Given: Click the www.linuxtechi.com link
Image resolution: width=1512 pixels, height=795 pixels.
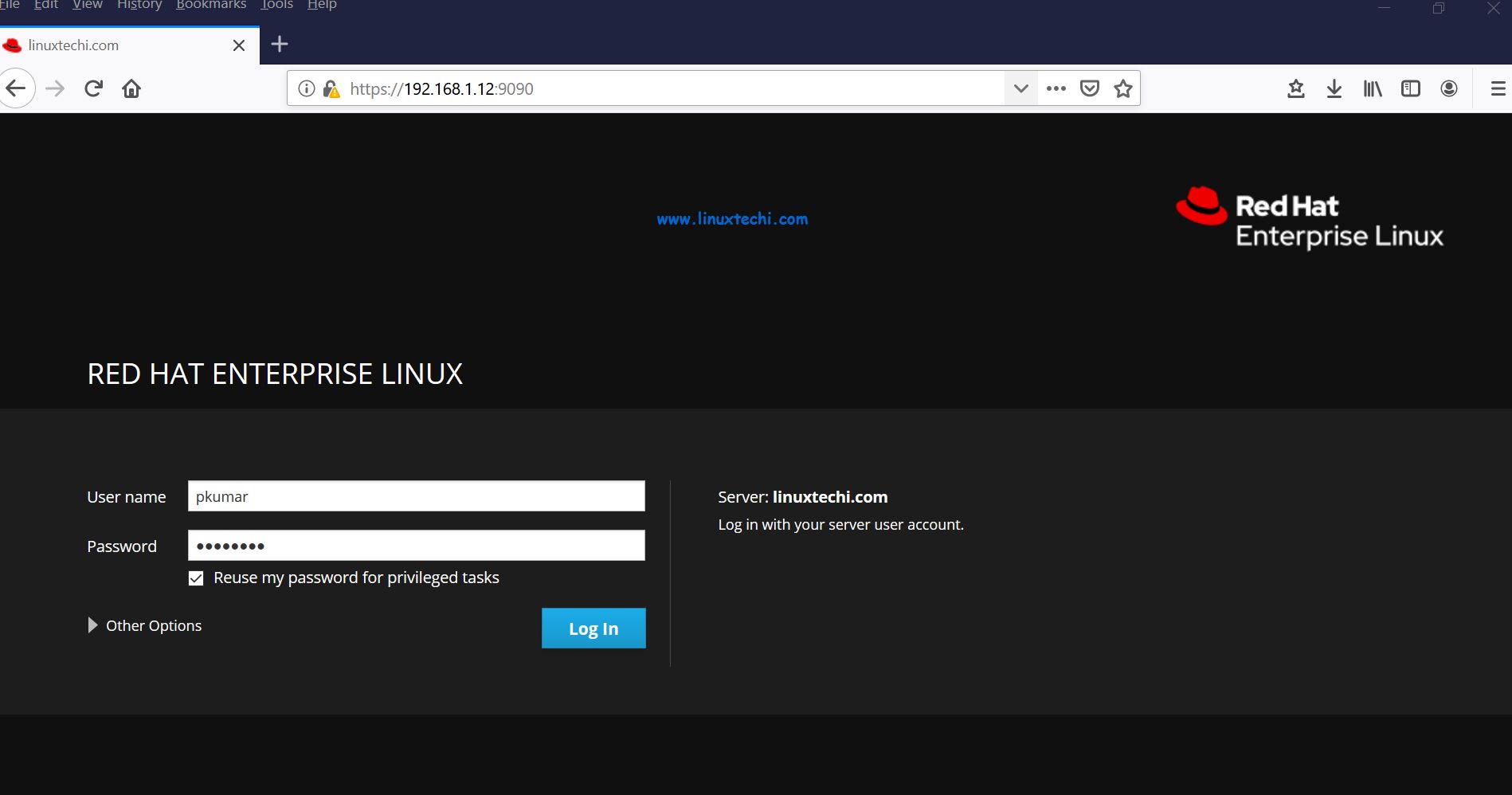Looking at the screenshot, I should (x=731, y=218).
